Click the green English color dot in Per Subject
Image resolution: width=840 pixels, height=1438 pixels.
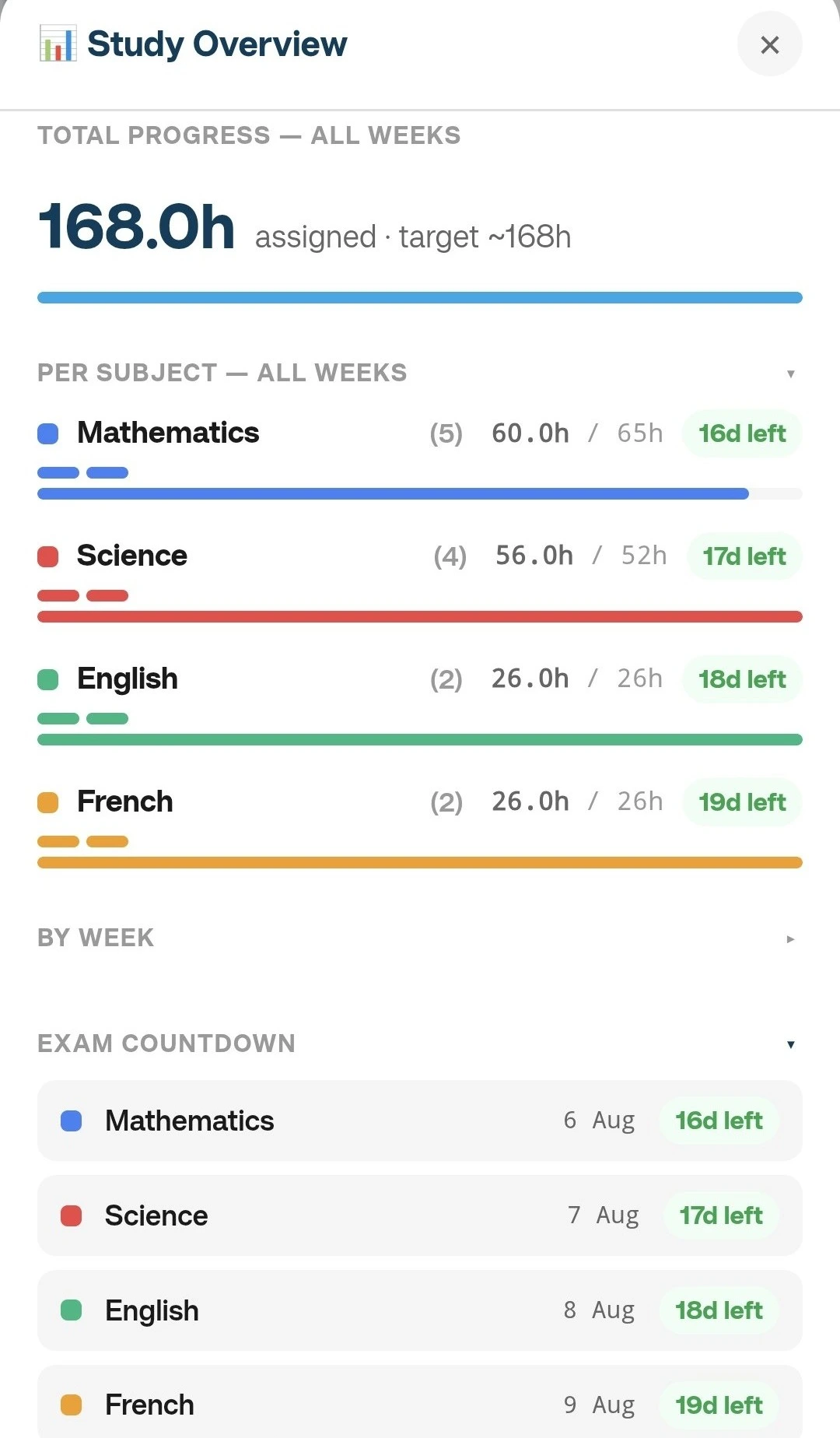(x=48, y=679)
